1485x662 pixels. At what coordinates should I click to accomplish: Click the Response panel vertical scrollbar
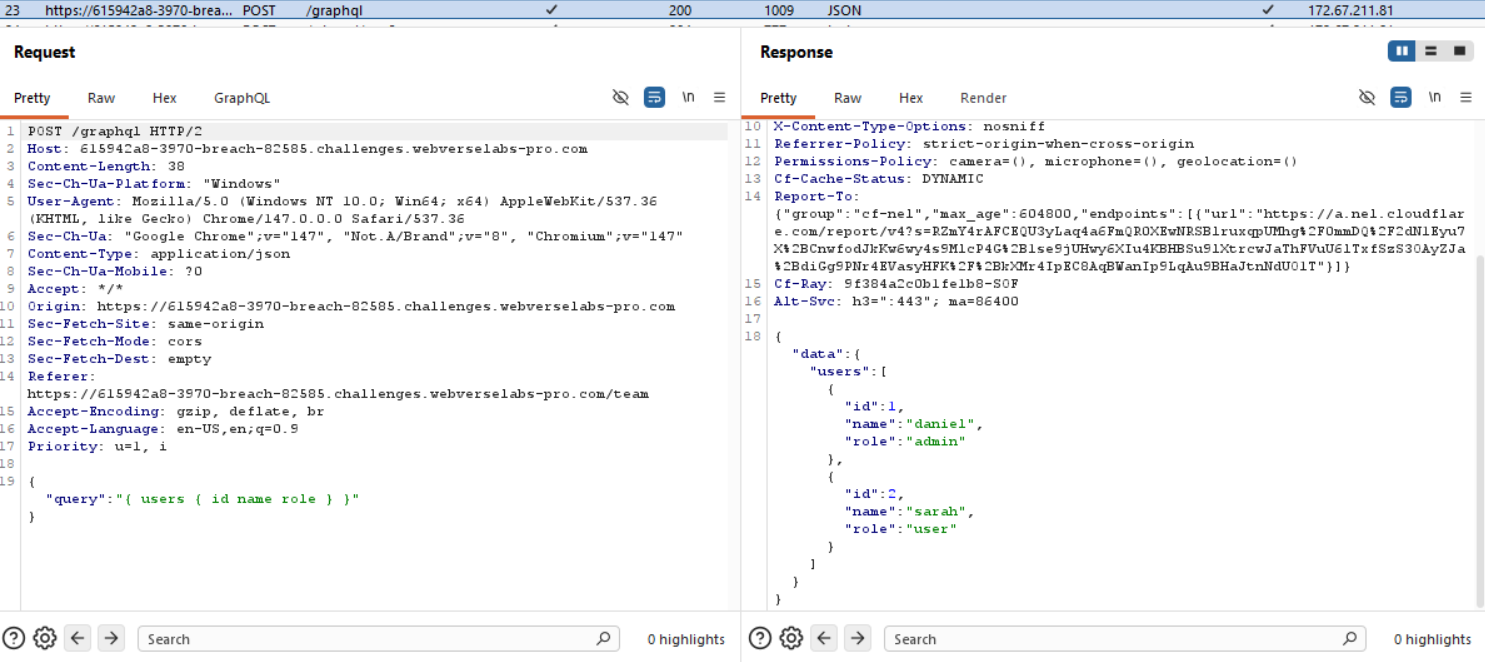pyautogui.click(x=1480, y=430)
